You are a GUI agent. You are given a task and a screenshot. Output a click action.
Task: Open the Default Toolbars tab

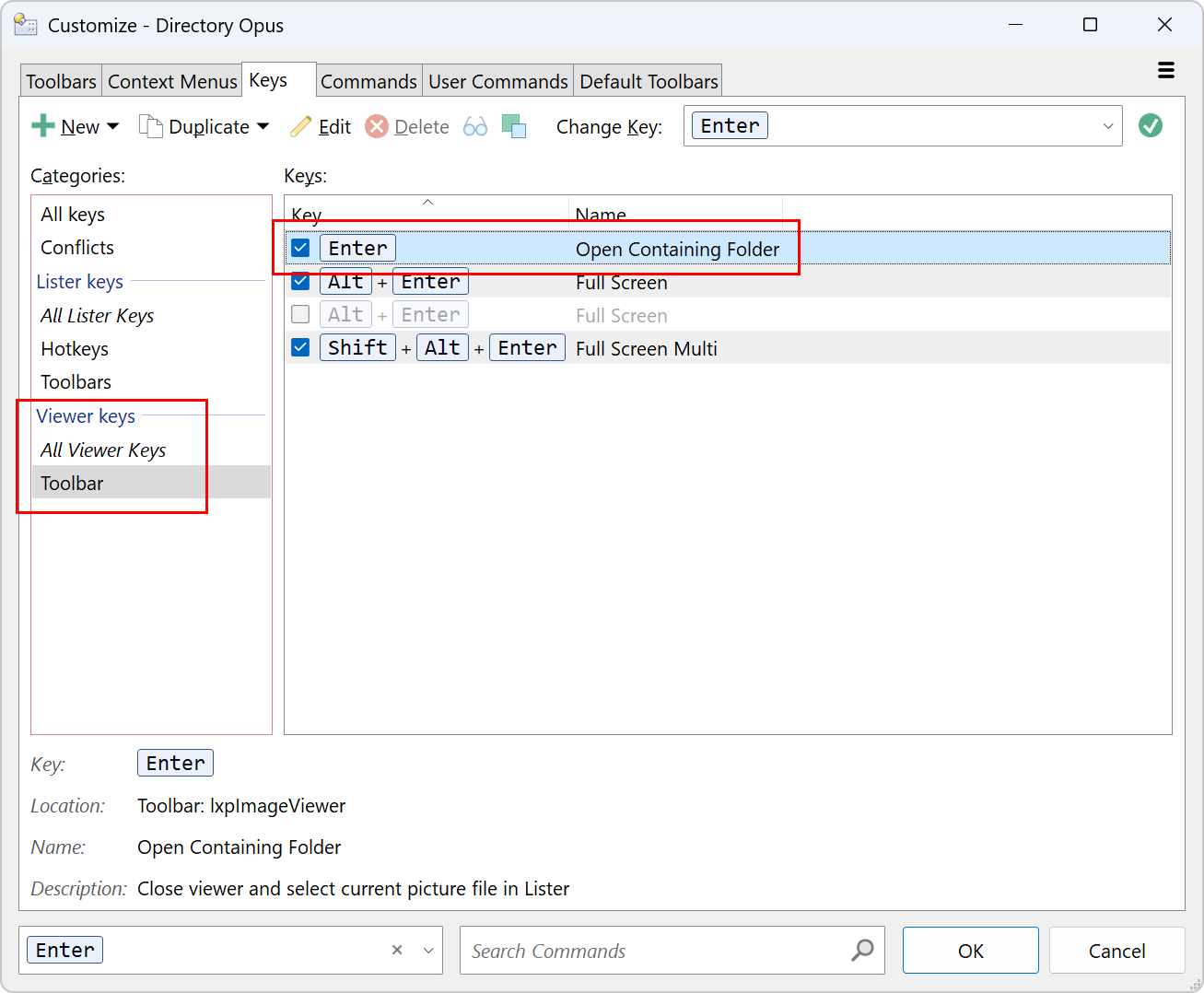click(649, 81)
